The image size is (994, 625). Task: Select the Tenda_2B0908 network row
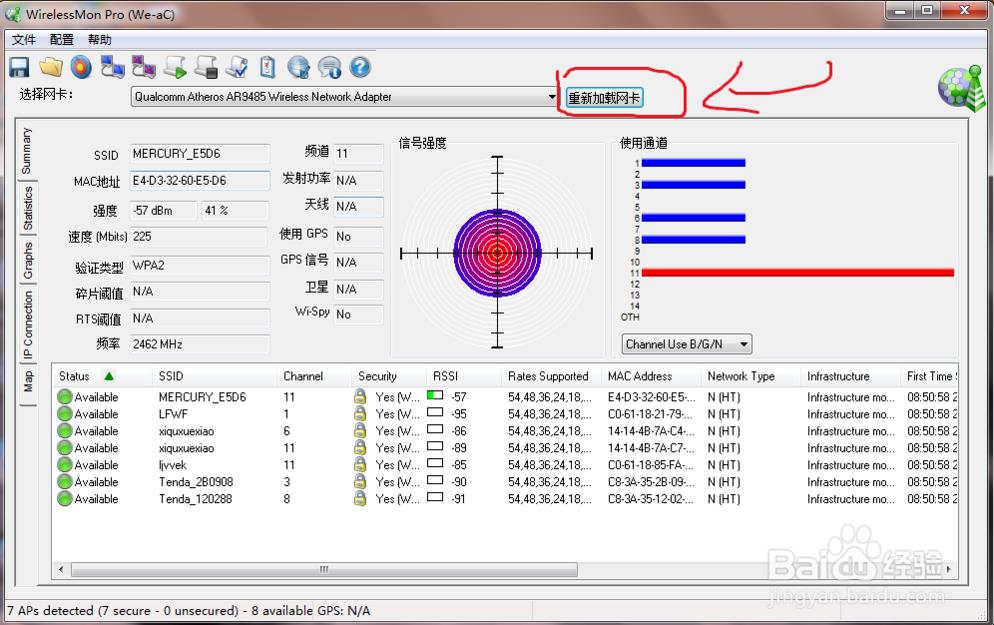tap(506, 482)
